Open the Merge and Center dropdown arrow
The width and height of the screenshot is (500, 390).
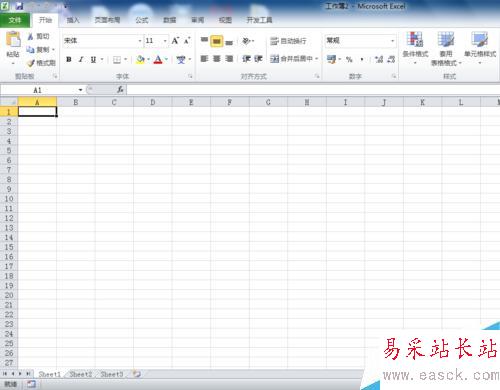pos(317,59)
